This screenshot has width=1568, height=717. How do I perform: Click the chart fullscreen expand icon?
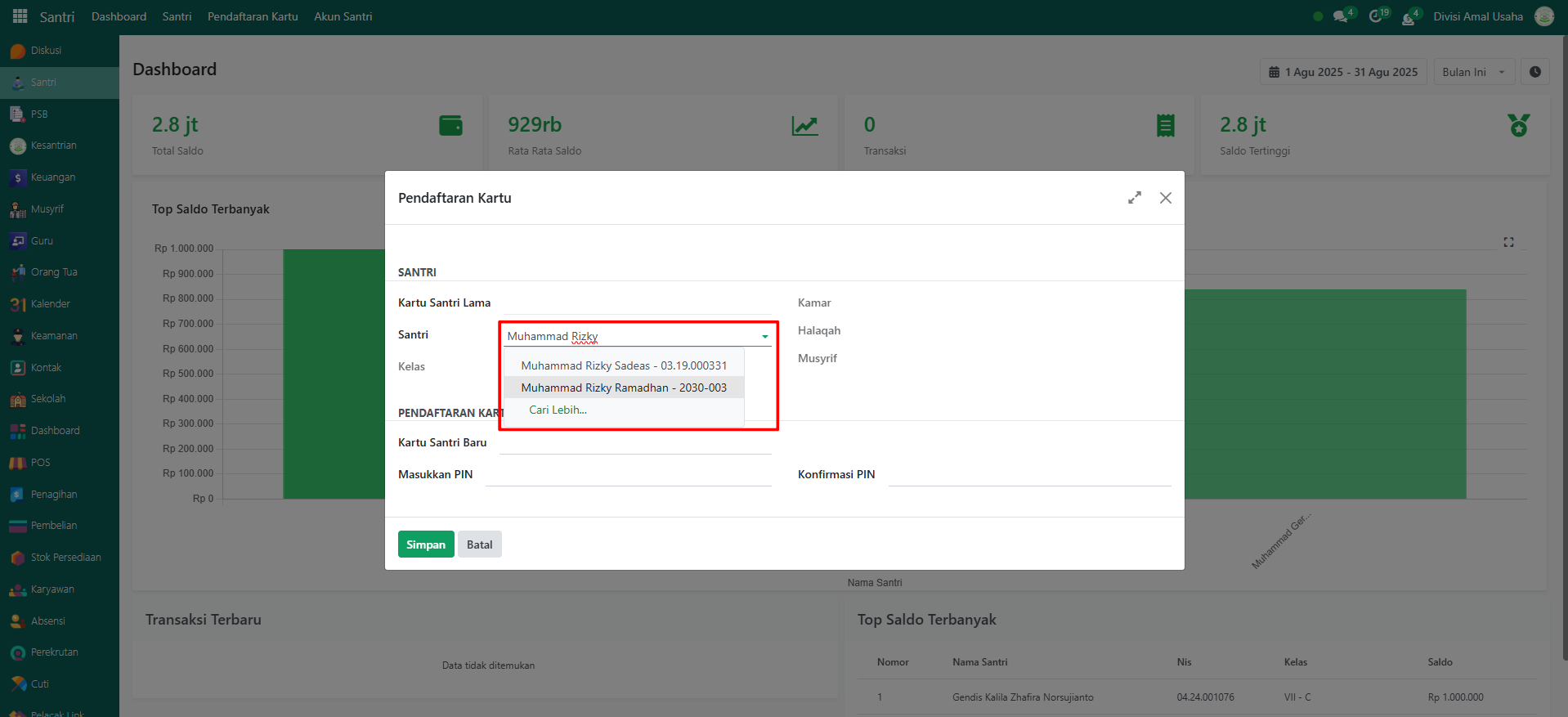point(1508,242)
